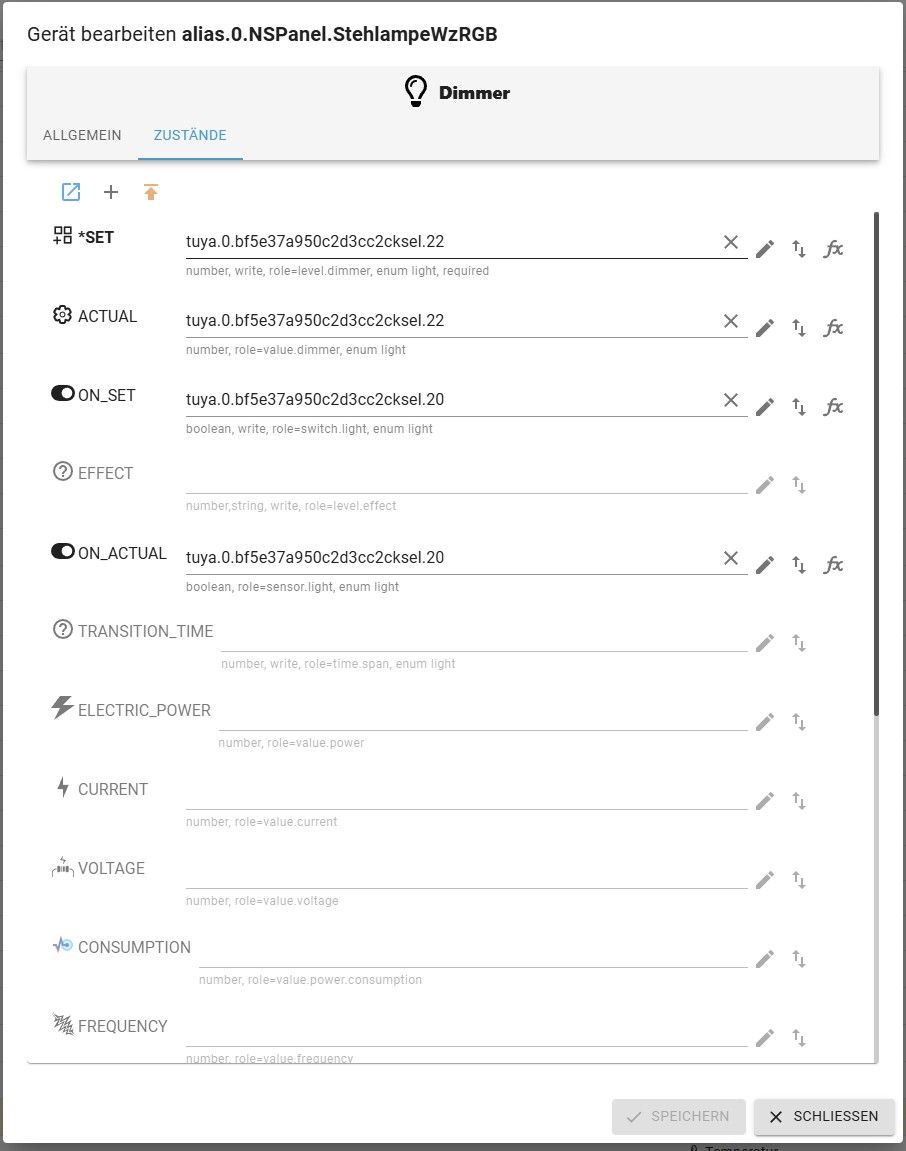Image resolution: width=906 pixels, height=1151 pixels.
Task: Click the ACTUAL state ID input field
Action: [450, 321]
